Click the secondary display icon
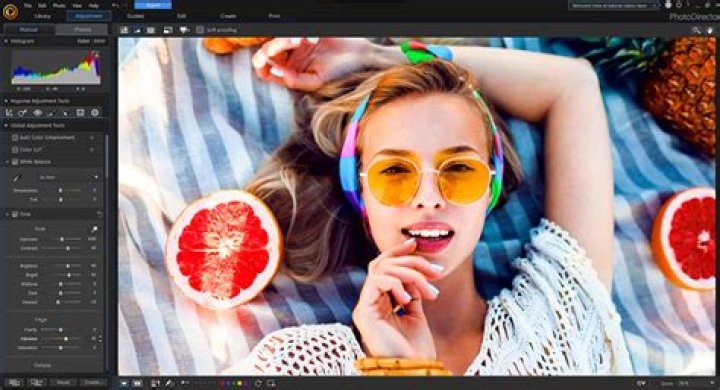720x390 pixels. tap(168, 30)
